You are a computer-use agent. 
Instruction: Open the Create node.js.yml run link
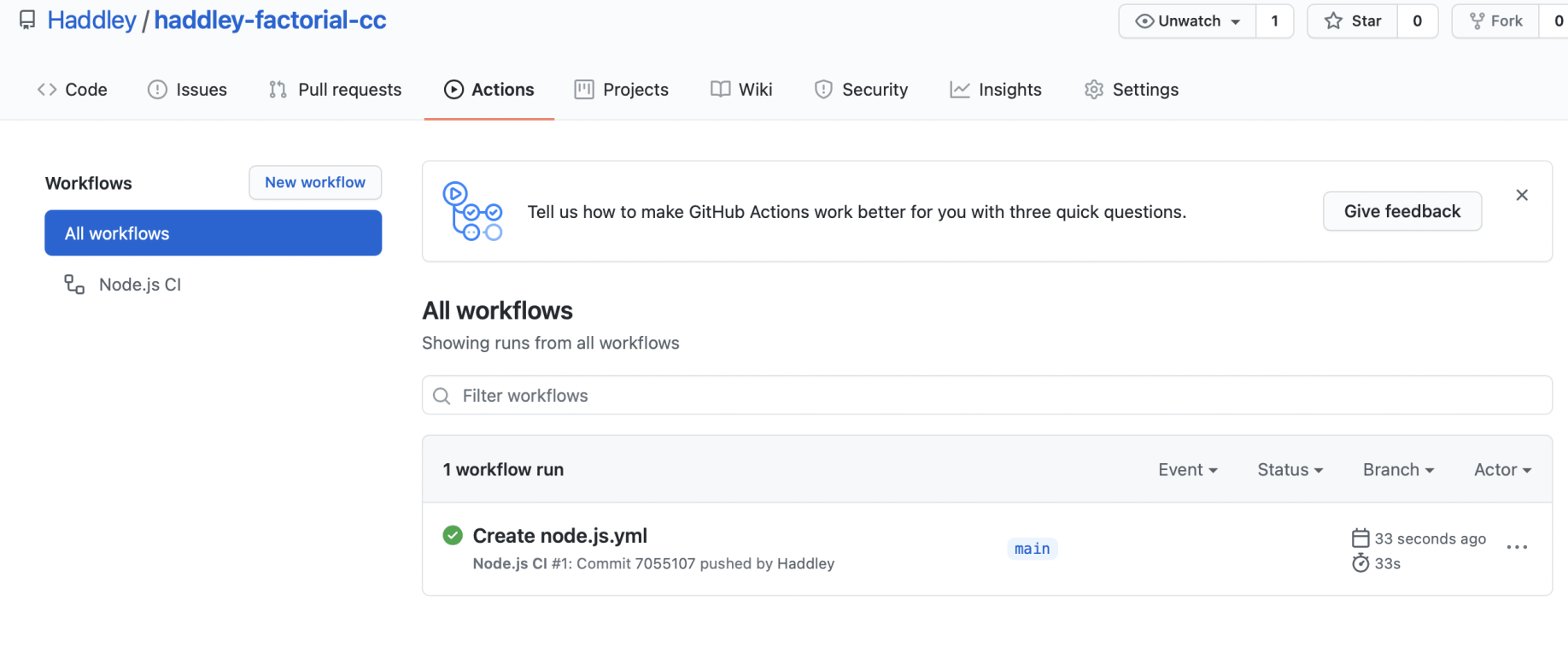pos(560,536)
